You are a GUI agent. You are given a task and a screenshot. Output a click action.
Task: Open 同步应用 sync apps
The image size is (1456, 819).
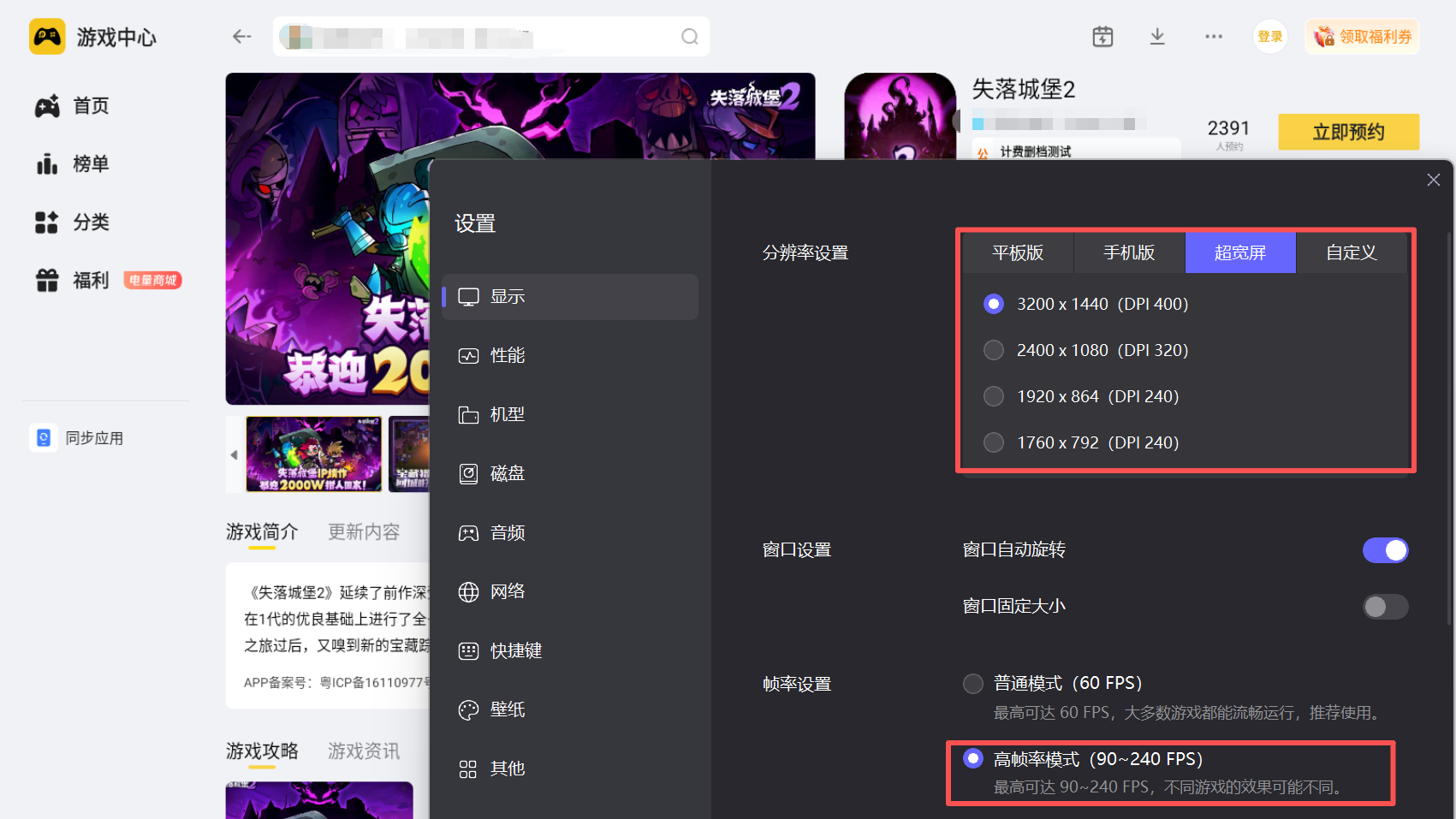(77, 438)
